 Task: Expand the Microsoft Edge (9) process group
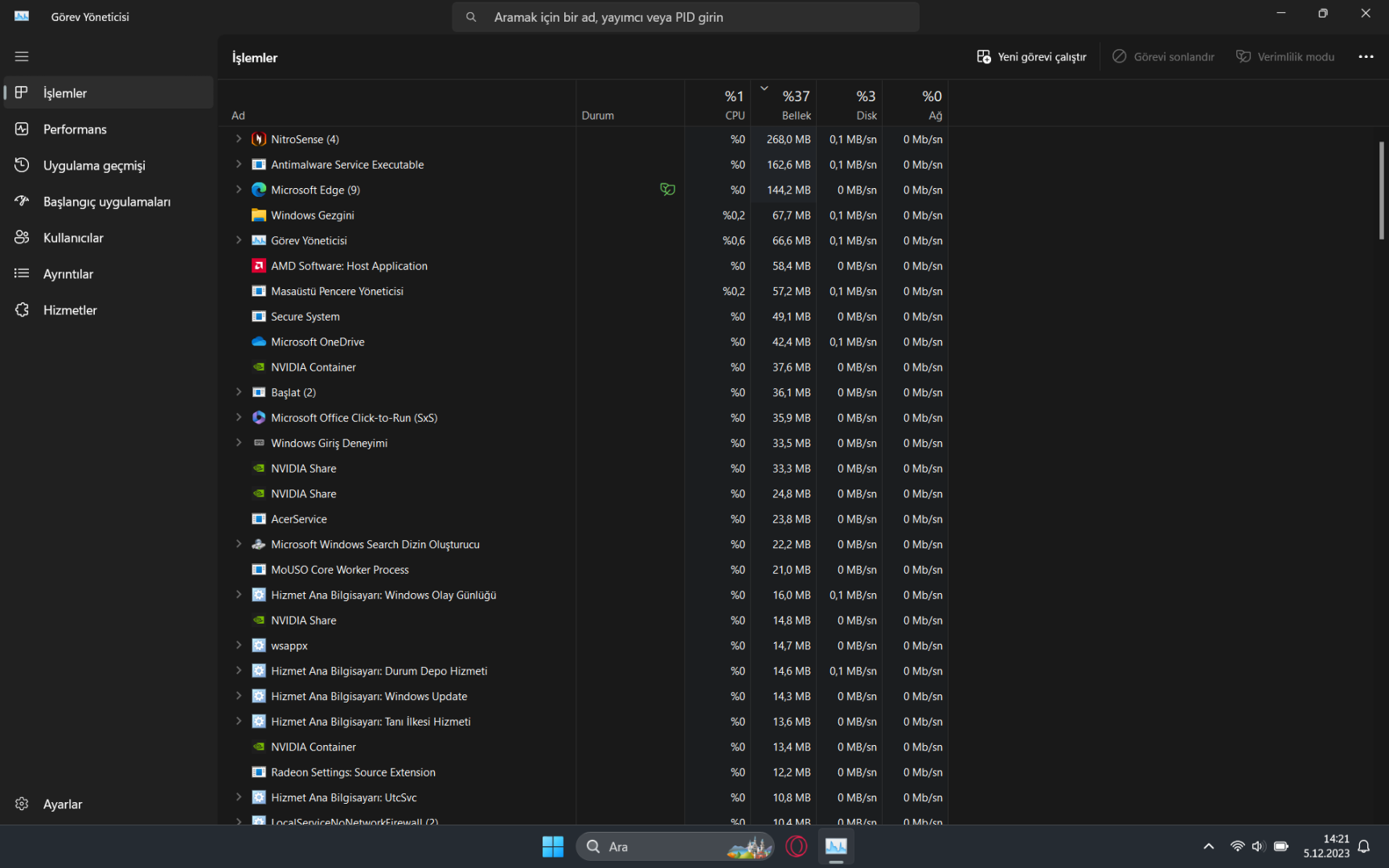pyautogui.click(x=239, y=190)
